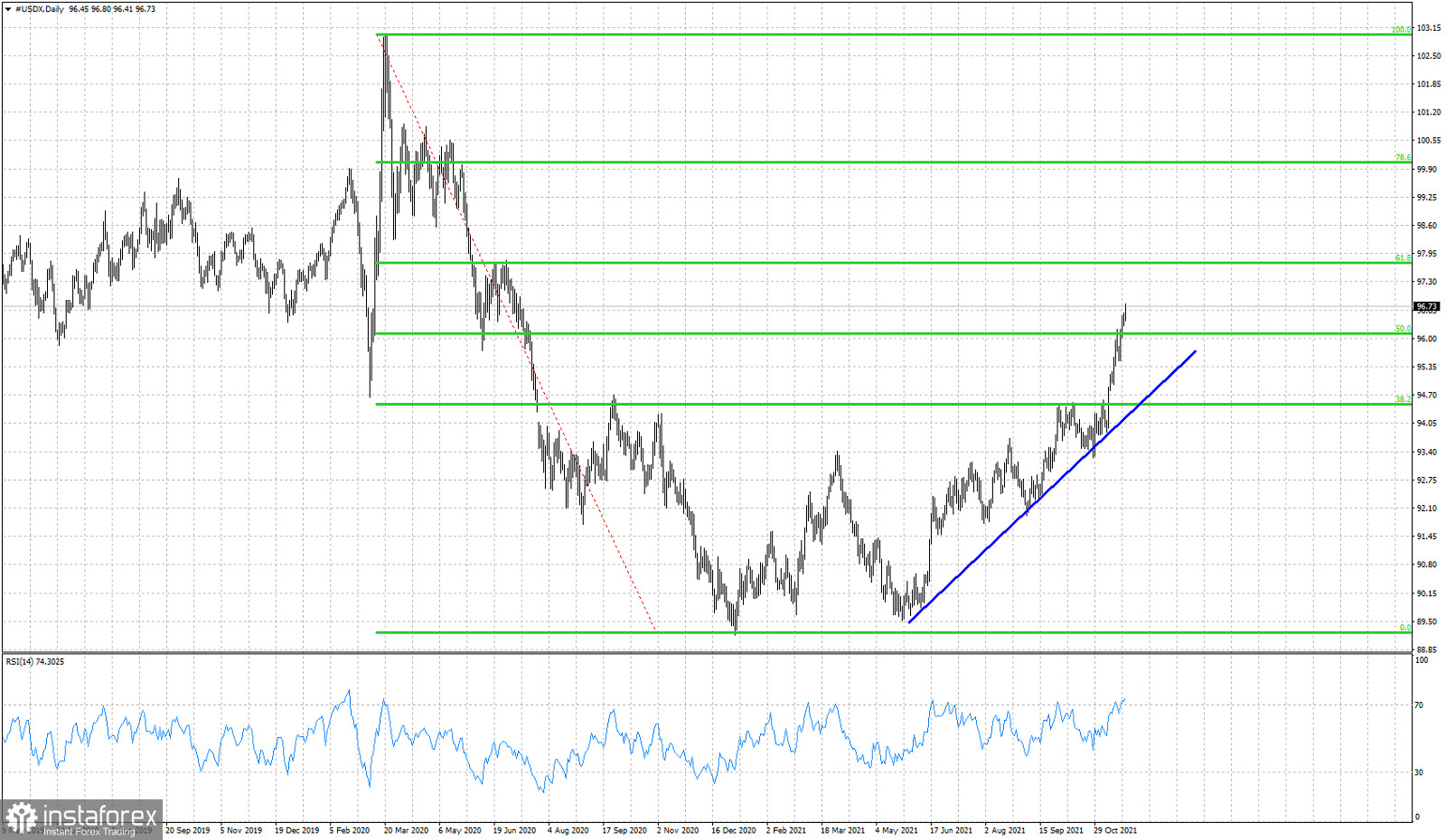Viewport: 1446px width, 840px height.
Task: Click the 99.90 price axis label
Action: [x=1427, y=169]
